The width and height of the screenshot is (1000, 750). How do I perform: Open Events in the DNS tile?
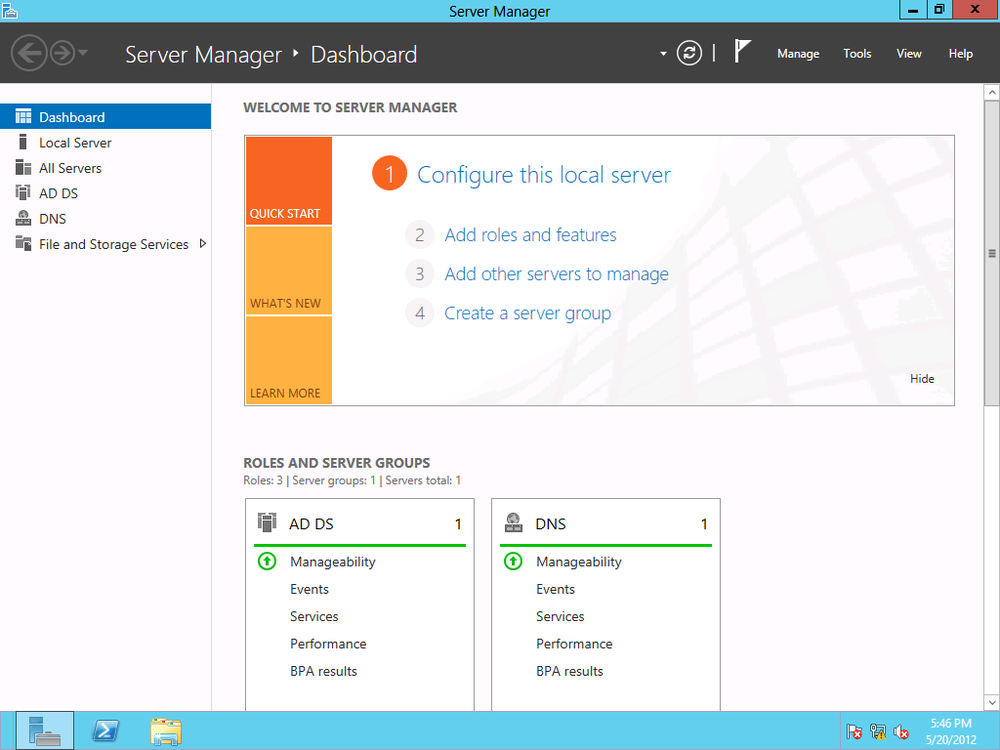[555, 589]
